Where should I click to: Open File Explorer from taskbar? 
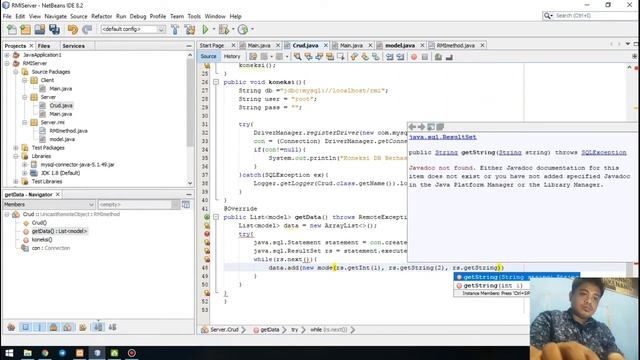pyautogui.click(x=27, y=353)
